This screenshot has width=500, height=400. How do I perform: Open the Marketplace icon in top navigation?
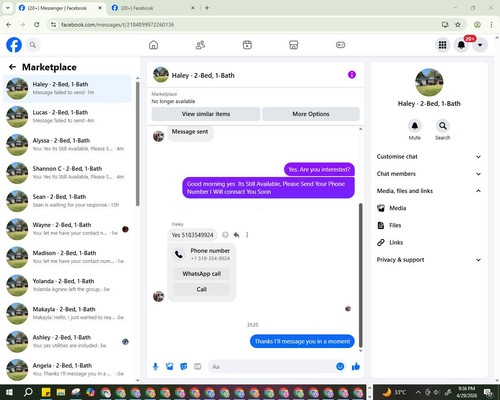click(x=294, y=45)
